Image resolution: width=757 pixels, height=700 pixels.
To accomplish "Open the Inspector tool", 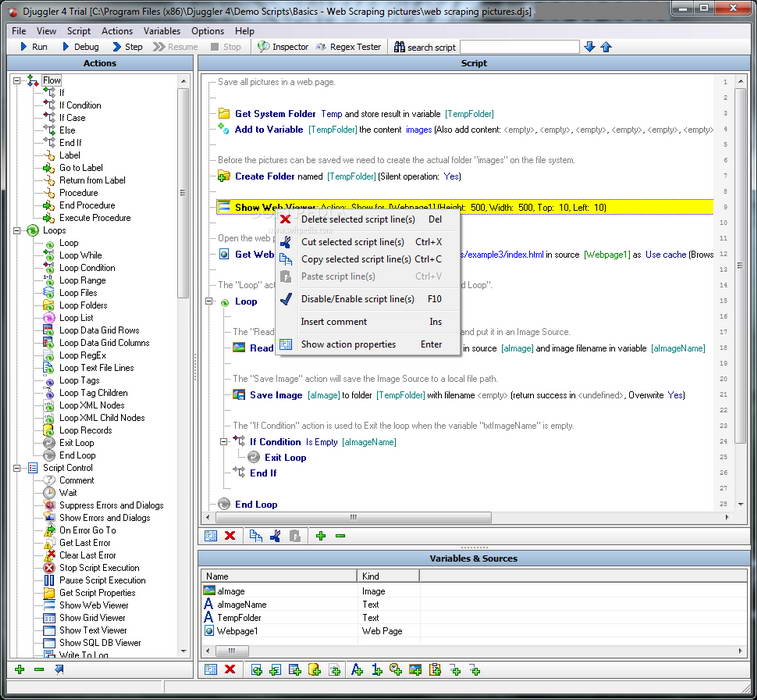I will point(283,47).
